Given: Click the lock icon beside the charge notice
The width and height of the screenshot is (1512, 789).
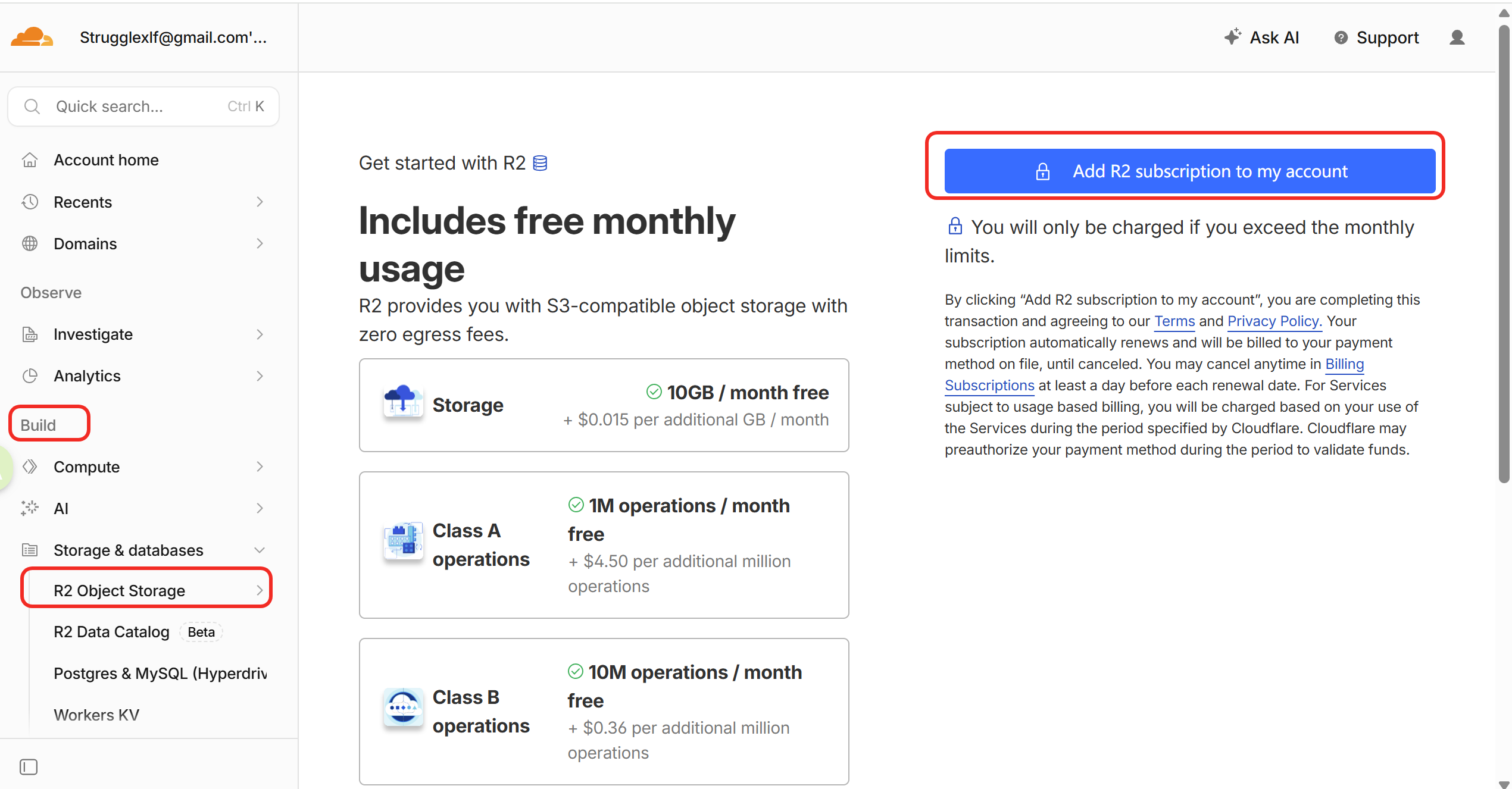Looking at the screenshot, I should [955, 226].
